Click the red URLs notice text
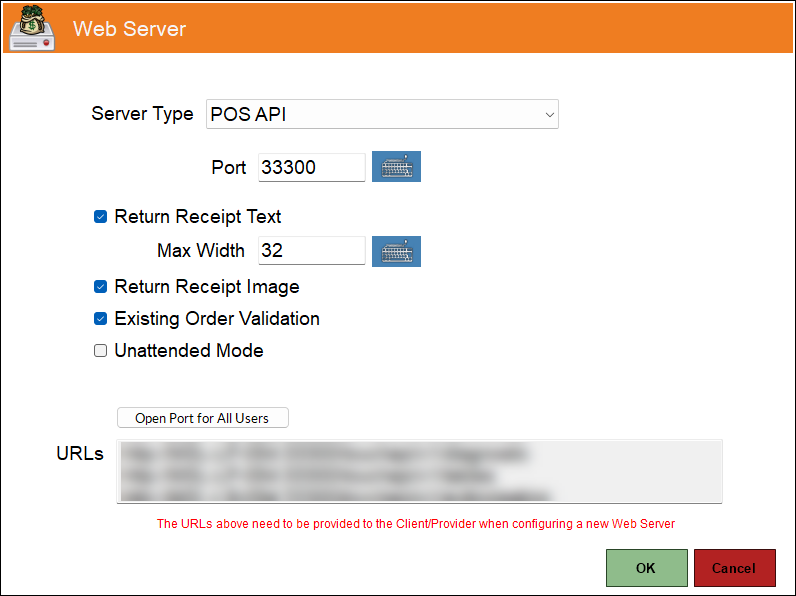This screenshot has width=796, height=596. tap(416, 524)
